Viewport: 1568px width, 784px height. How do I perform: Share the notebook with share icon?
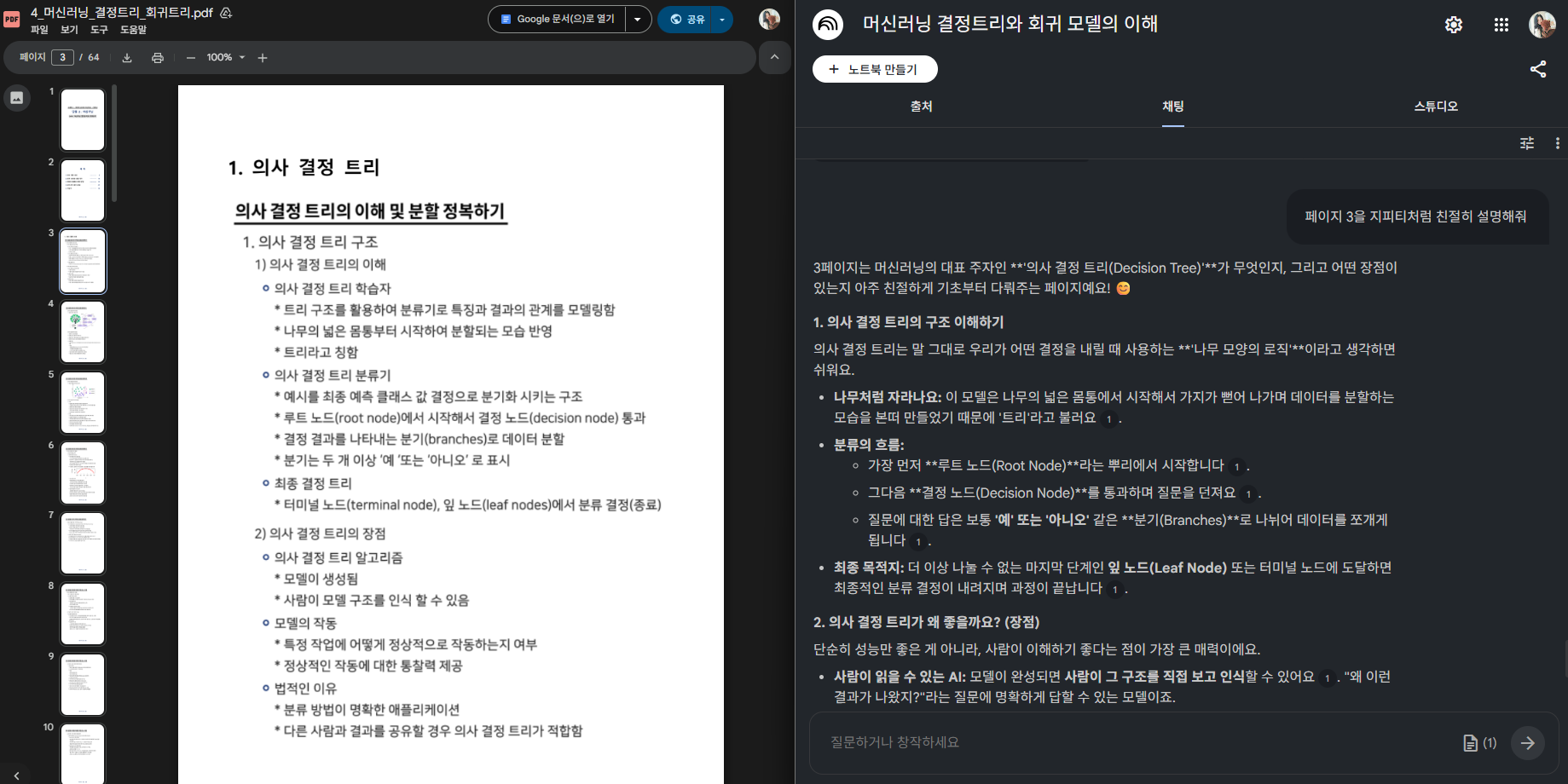[1538, 69]
